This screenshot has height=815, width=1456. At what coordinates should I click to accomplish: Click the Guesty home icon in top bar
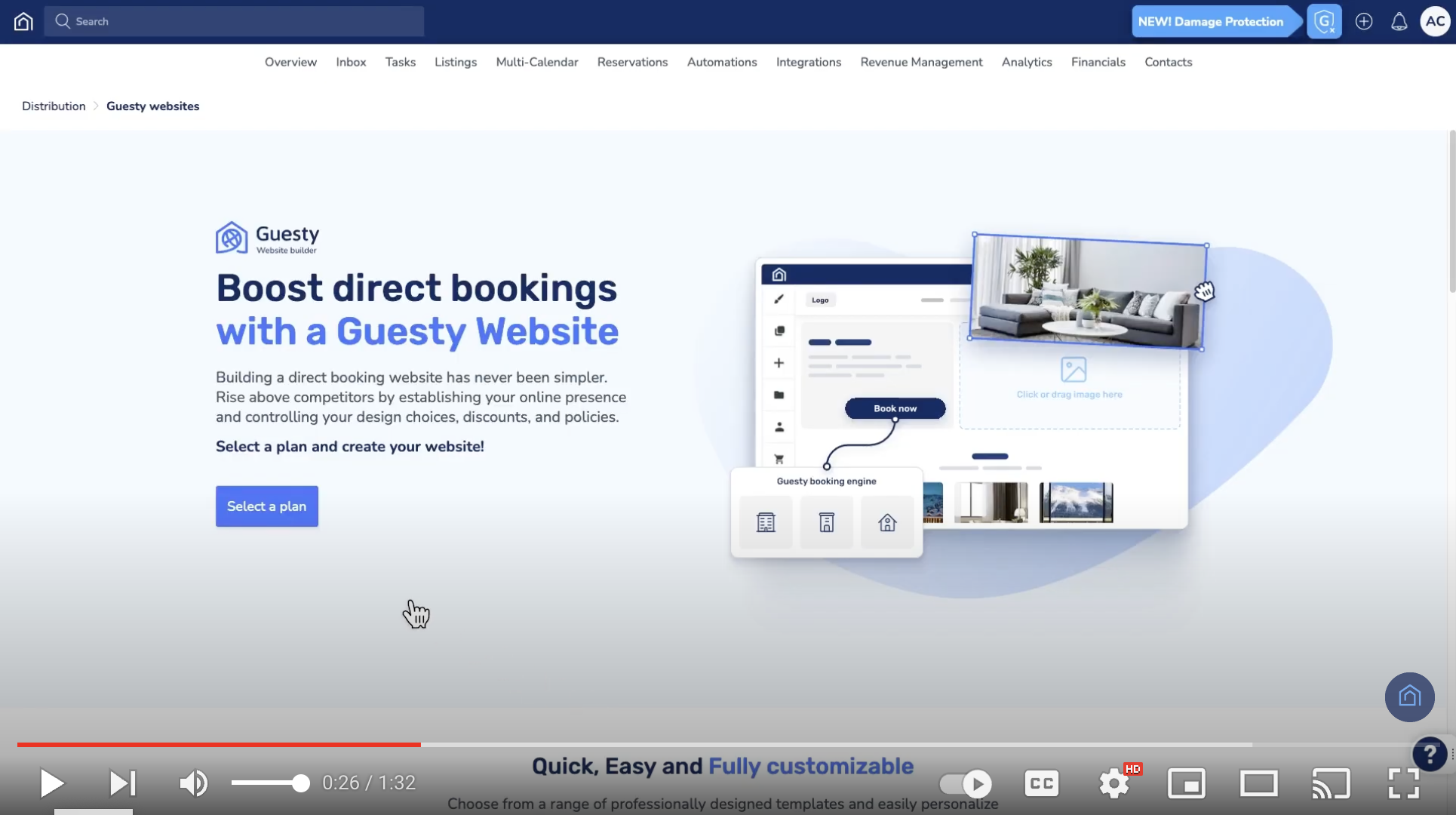pos(23,21)
